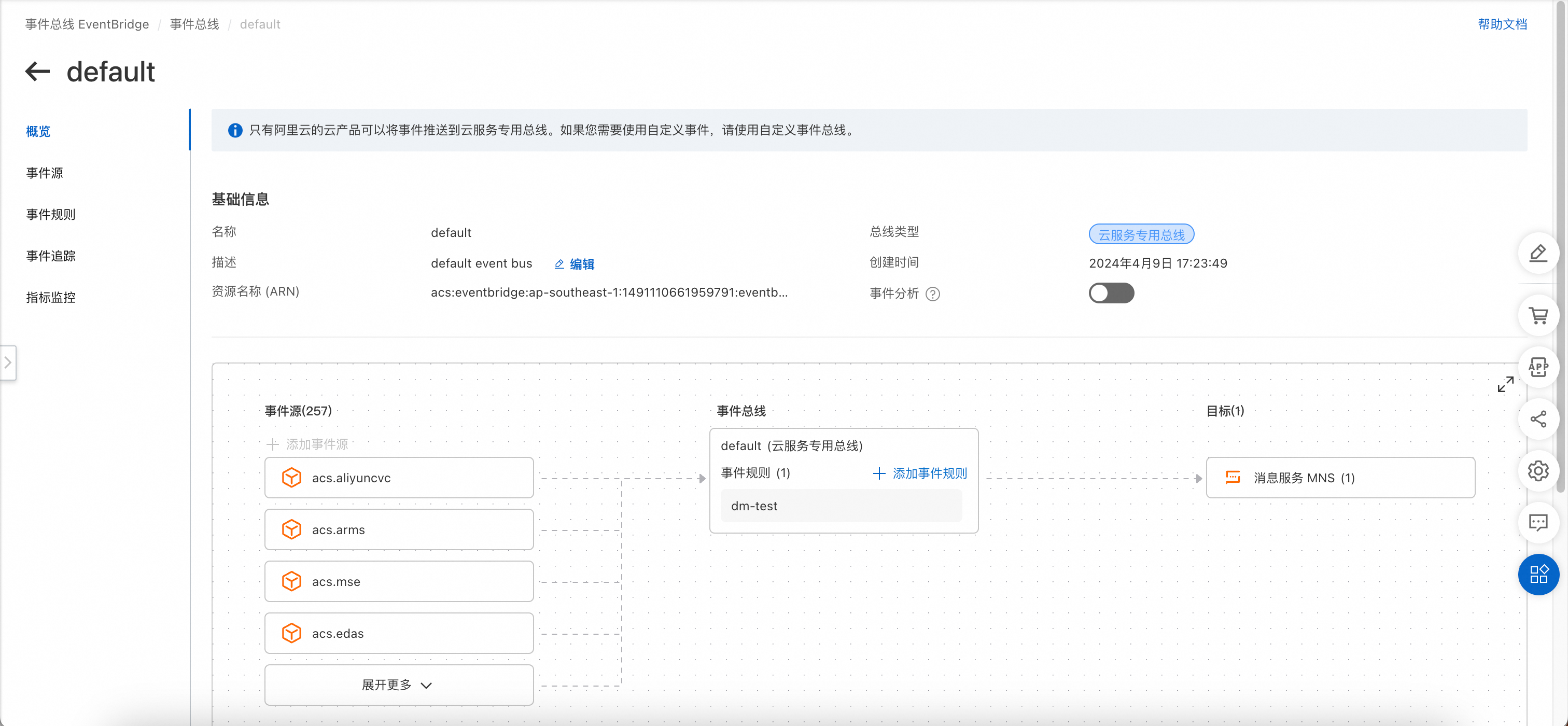1568x726 pixels.
Task: Click the acs.arms cube icon
Action: tap(291, 529)
